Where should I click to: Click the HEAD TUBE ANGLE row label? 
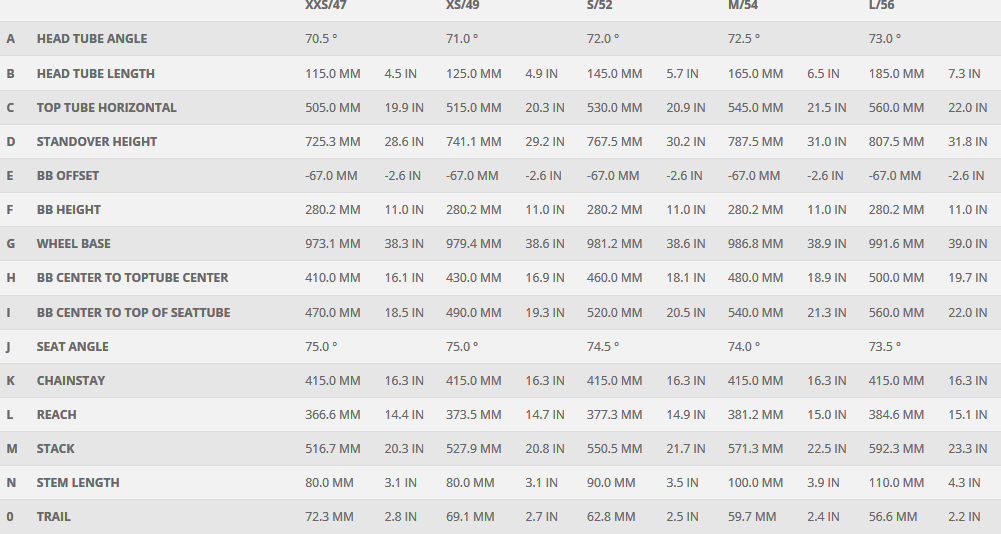click(92, 39)
